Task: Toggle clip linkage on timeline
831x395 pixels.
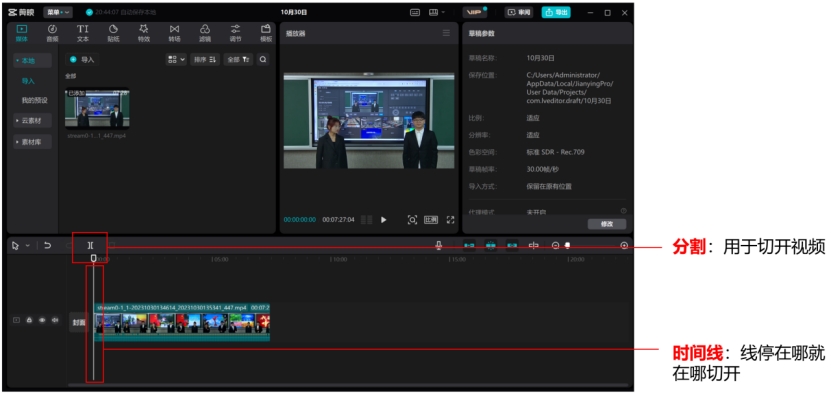Action: click(512, 245)
